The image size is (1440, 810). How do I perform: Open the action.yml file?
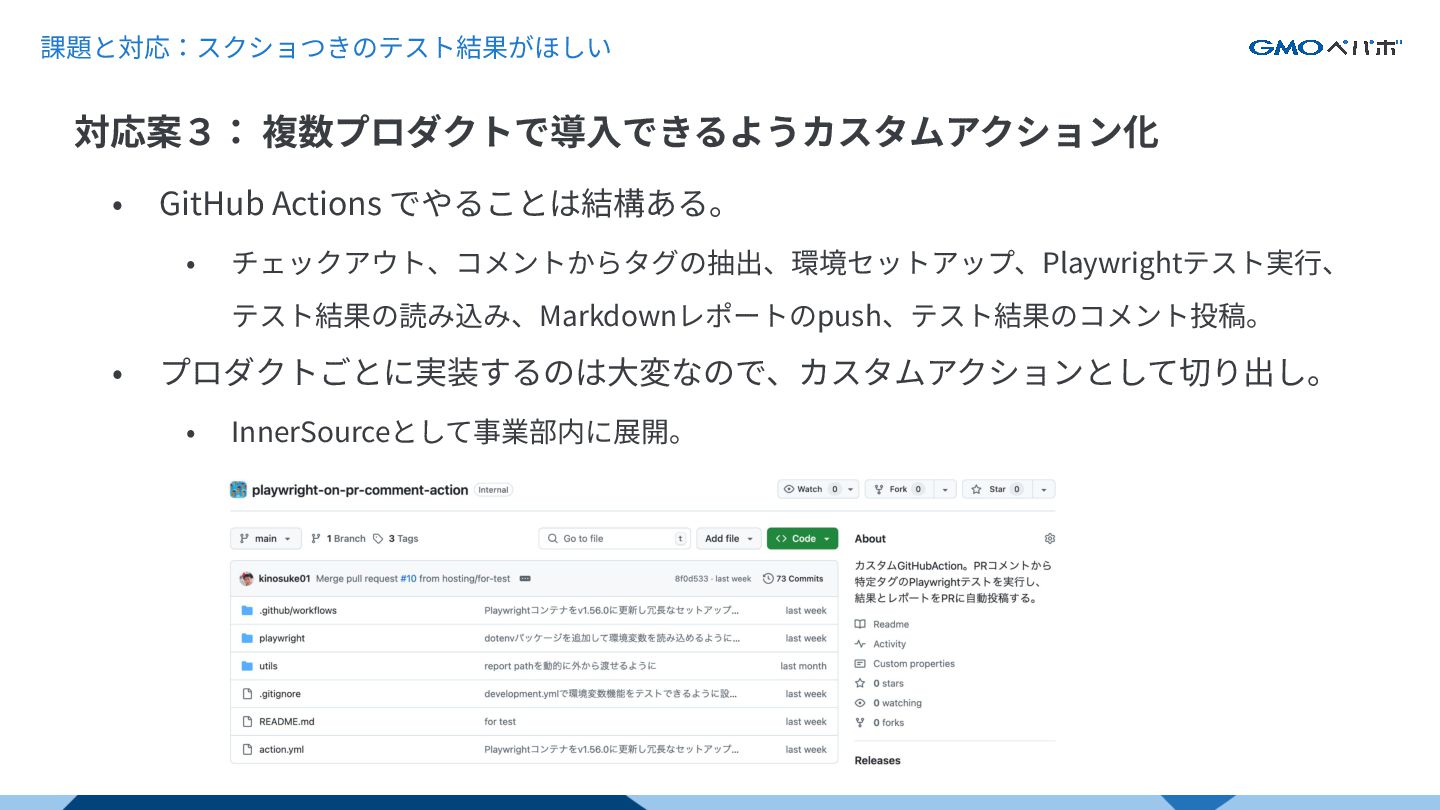pyautogui.click(x=281, y=749)
